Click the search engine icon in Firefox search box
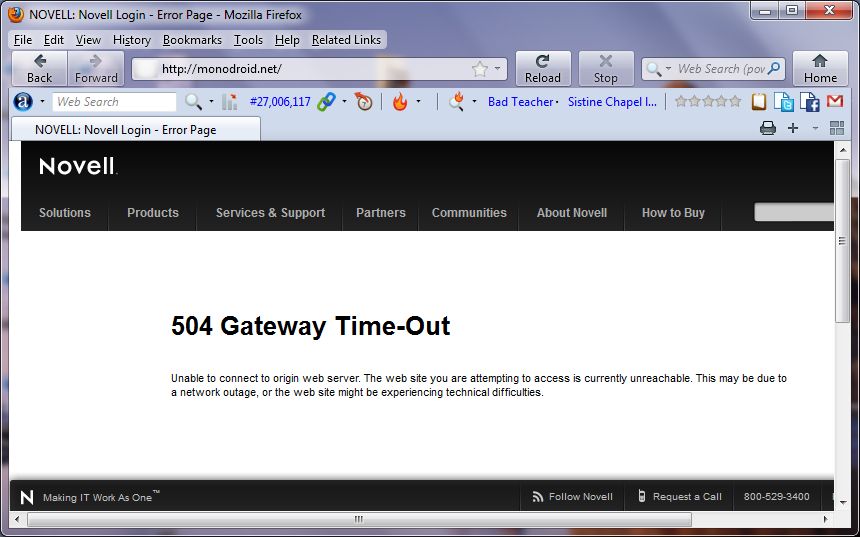 [x=654, y=69]
